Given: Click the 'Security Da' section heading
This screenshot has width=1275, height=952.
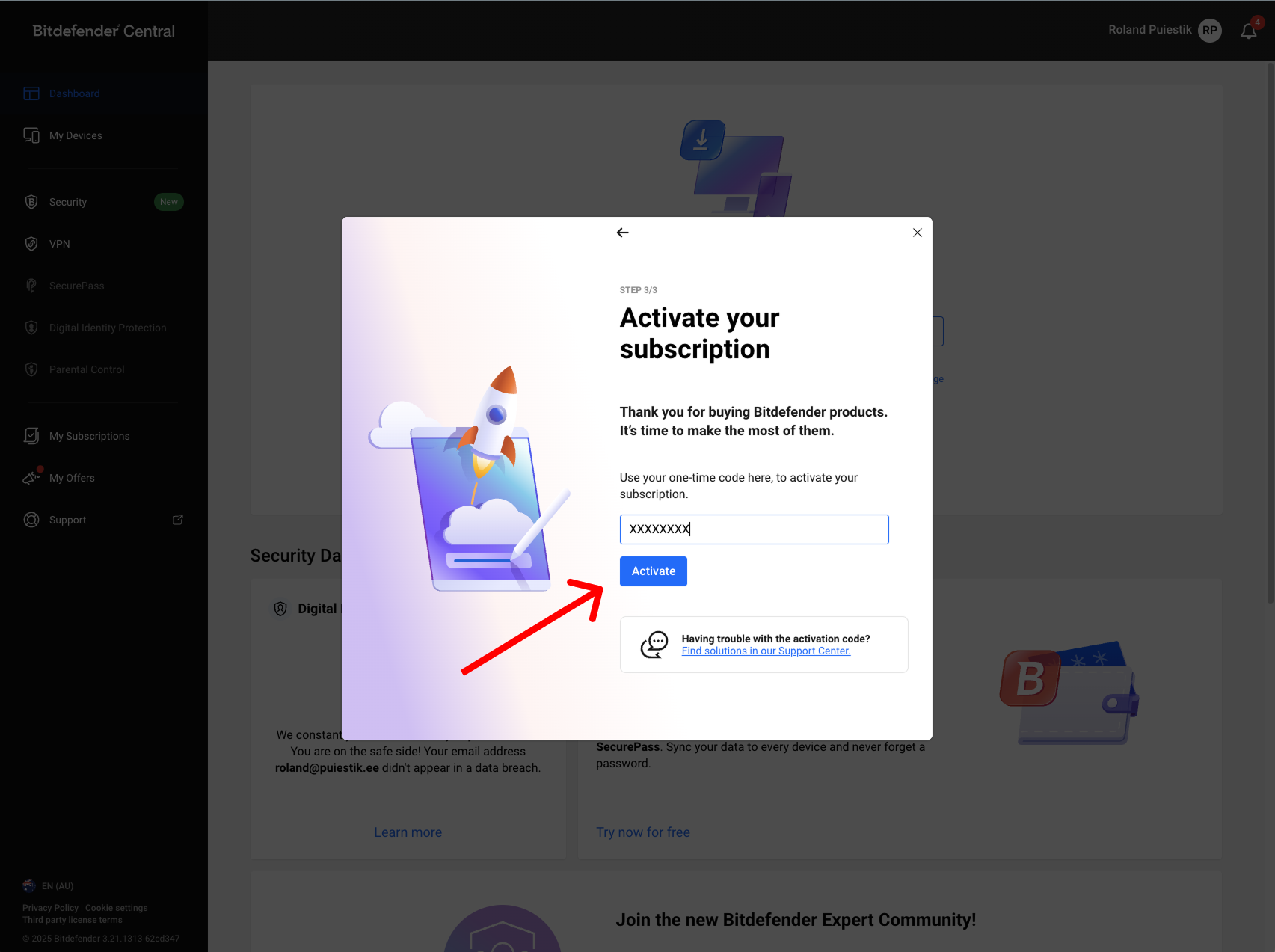Looking at the screenshot, I should pos(295,556).
